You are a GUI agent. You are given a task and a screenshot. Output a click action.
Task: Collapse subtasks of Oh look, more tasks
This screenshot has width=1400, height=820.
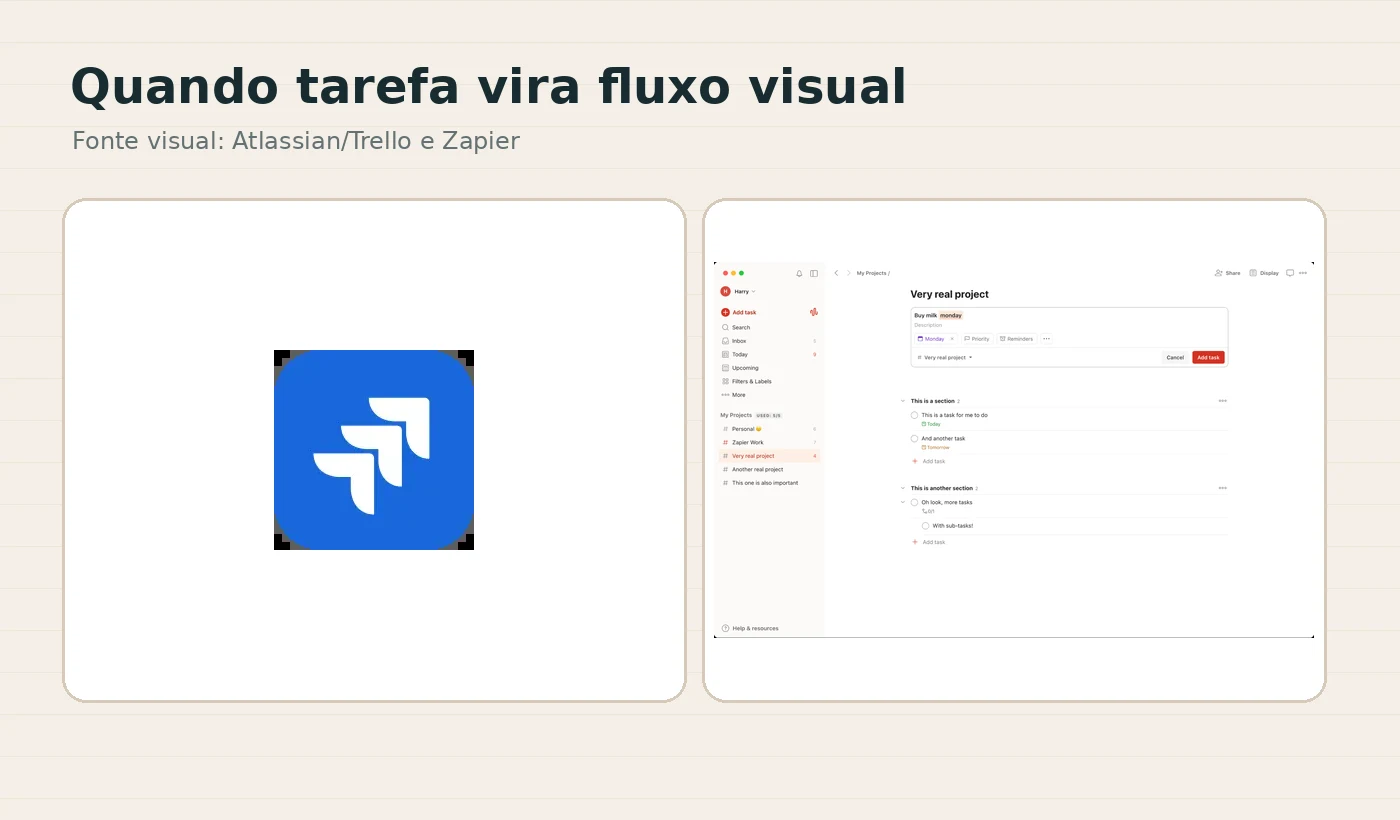903,502
